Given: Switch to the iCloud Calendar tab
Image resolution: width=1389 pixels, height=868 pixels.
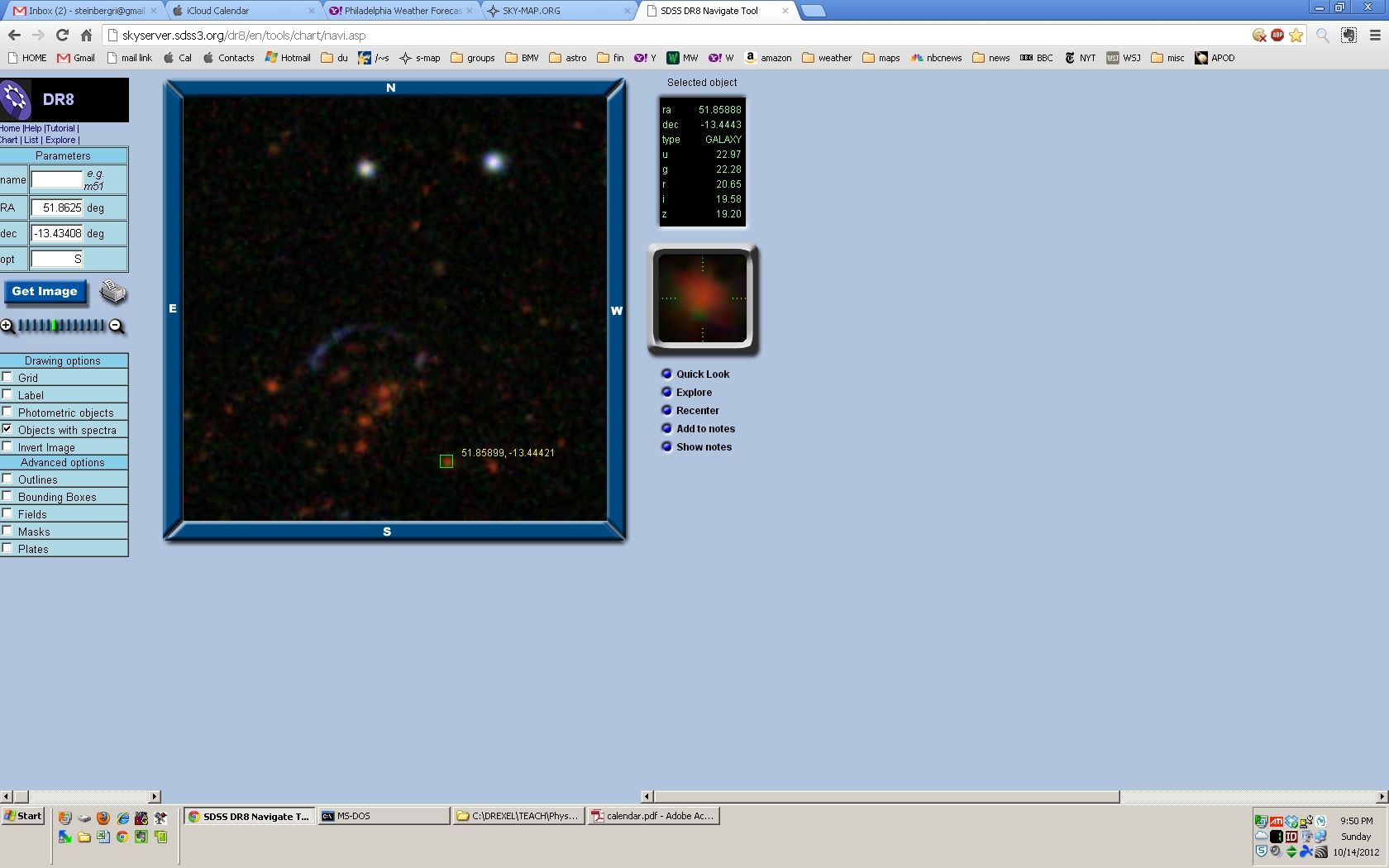Looking at the screenshot, I should coord(244,11).
